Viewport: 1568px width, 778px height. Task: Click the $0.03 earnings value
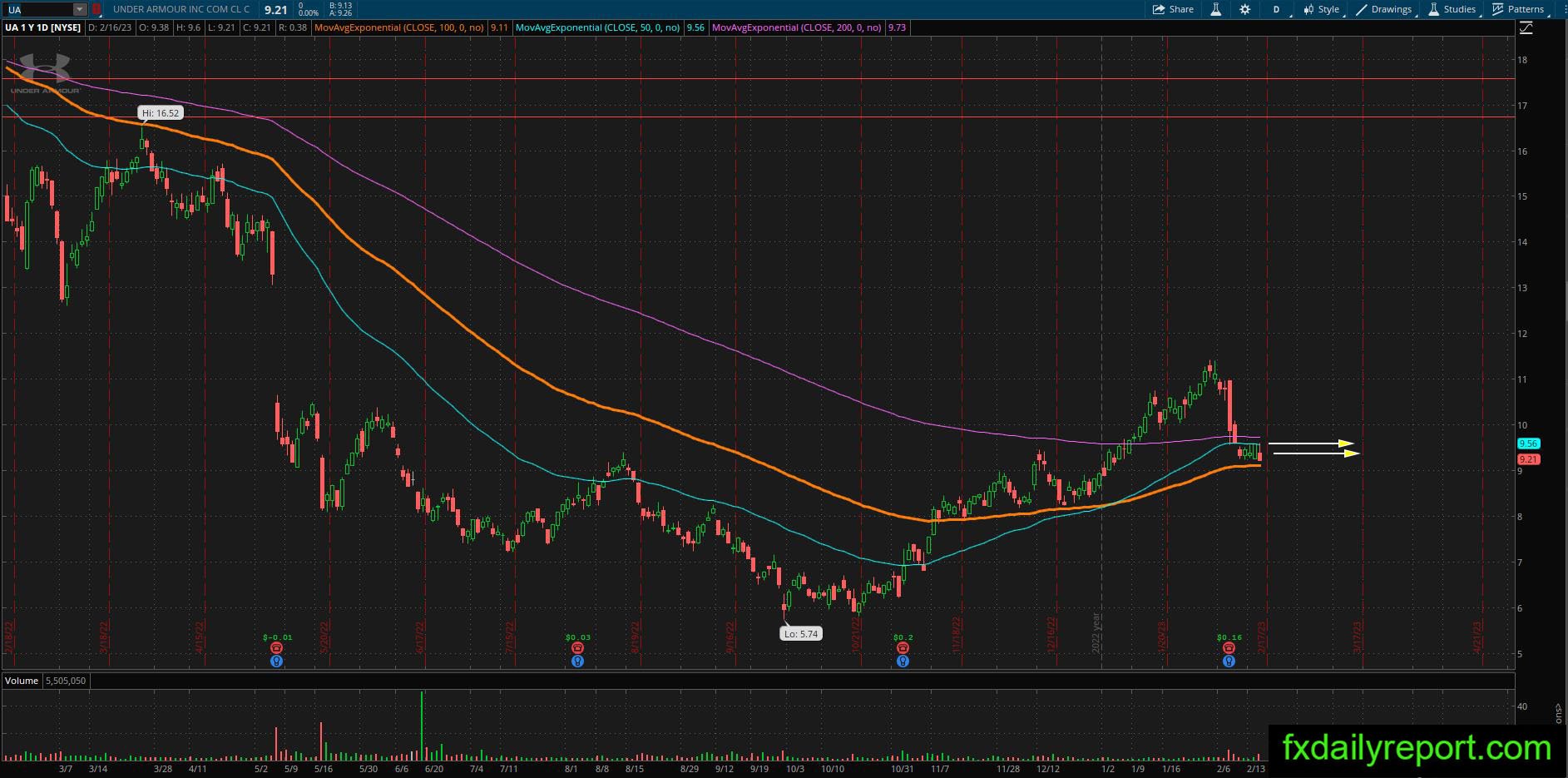coord(577,638)
